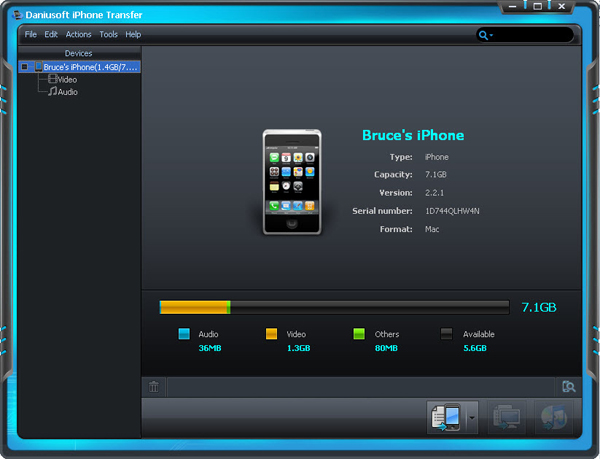The width and height of the screenshot is (600, 459).
Task: Open the File menu
Action: [31, 34]
